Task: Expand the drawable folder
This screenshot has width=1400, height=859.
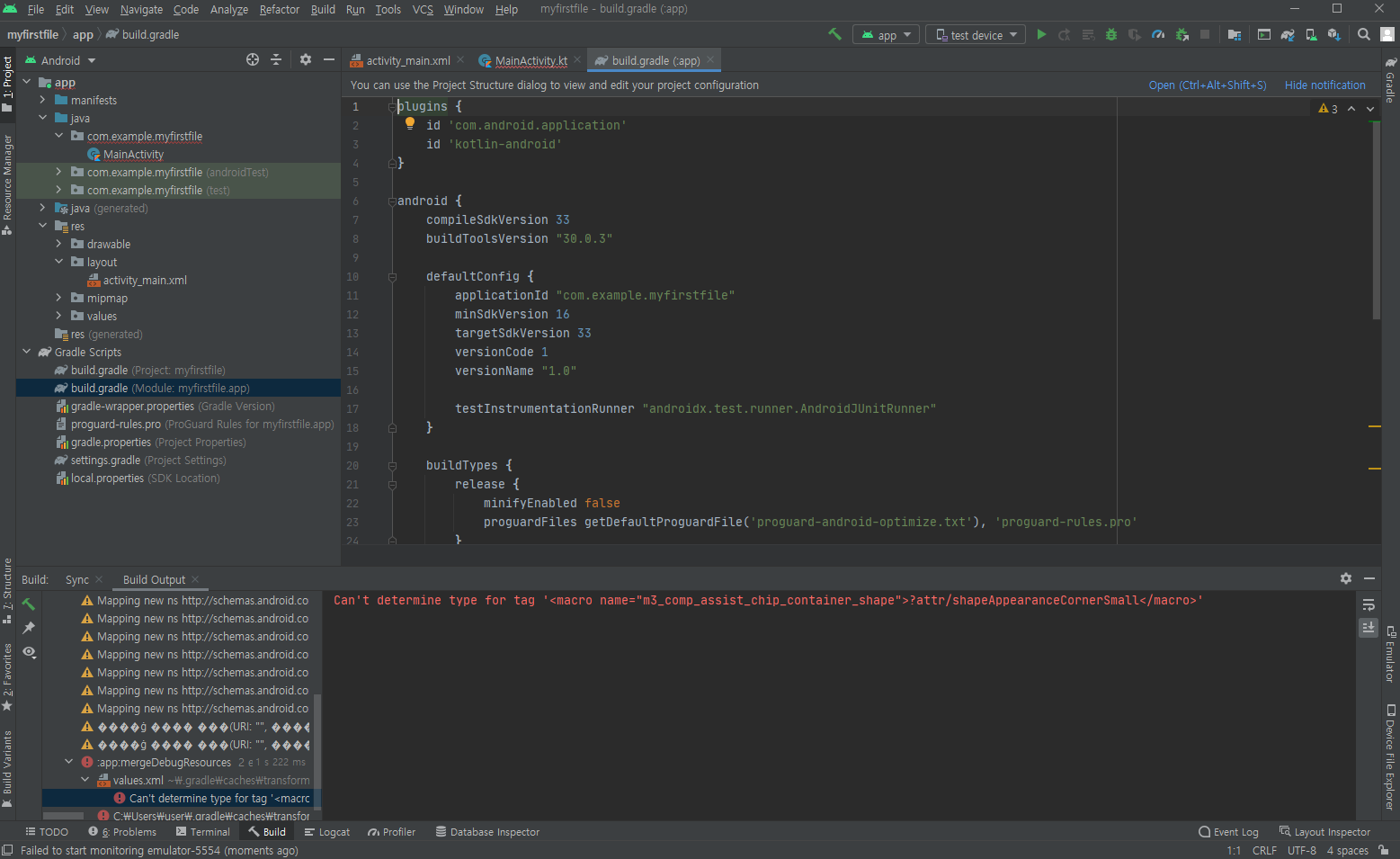Action: coord(58,244)
